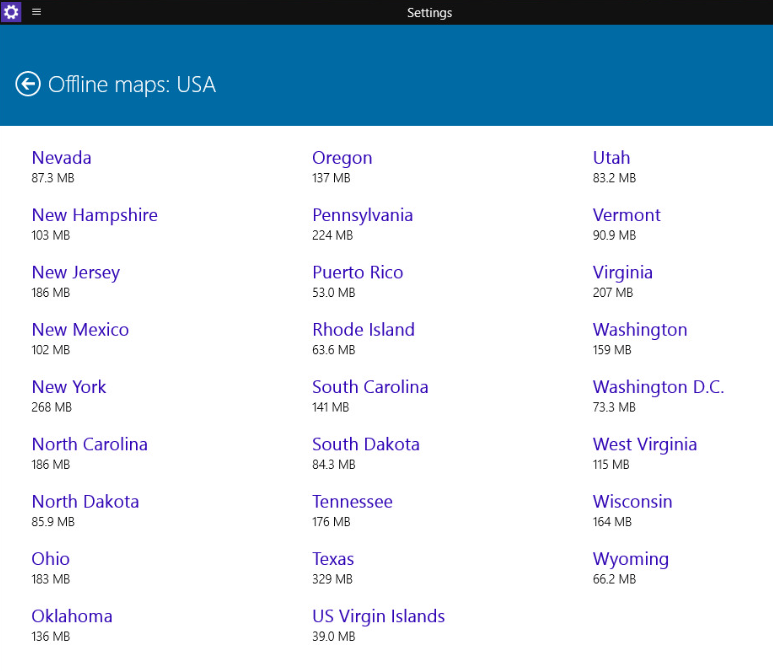Image resolution: width=773 pixels, height=671 pixels.
Task: Select the Puerto Rico map
Action: tap(358, 272)
